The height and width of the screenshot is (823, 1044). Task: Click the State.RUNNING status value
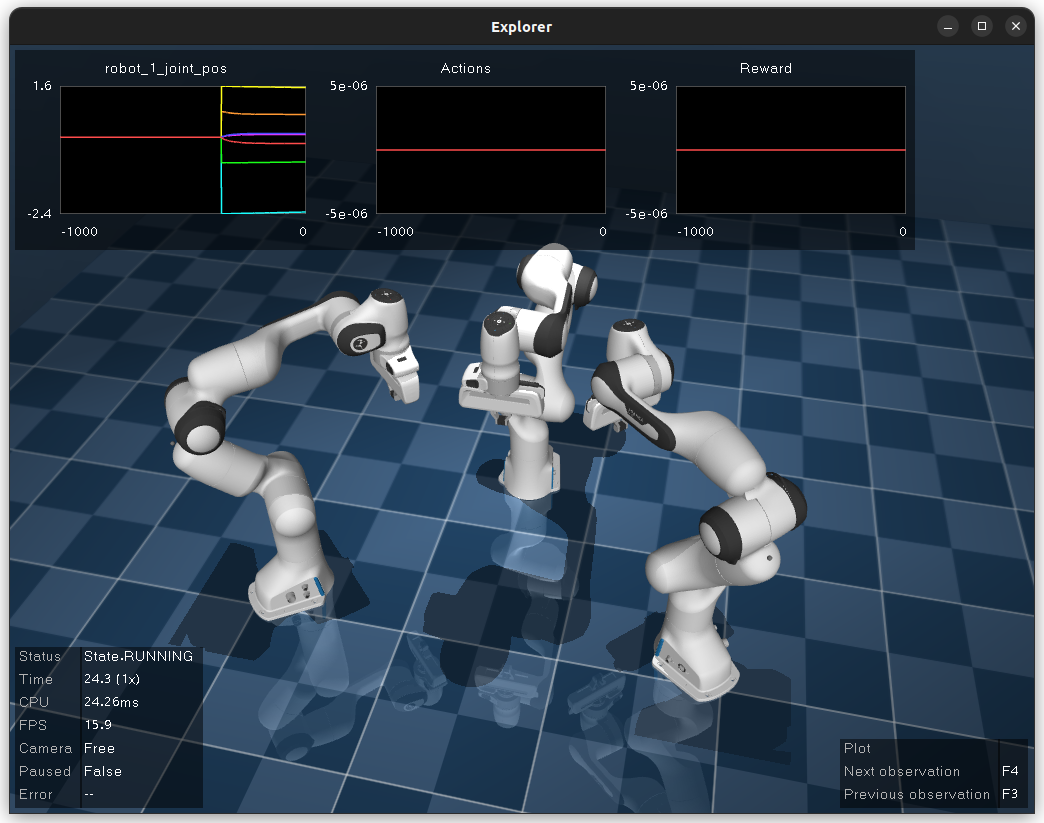(138, 657)
